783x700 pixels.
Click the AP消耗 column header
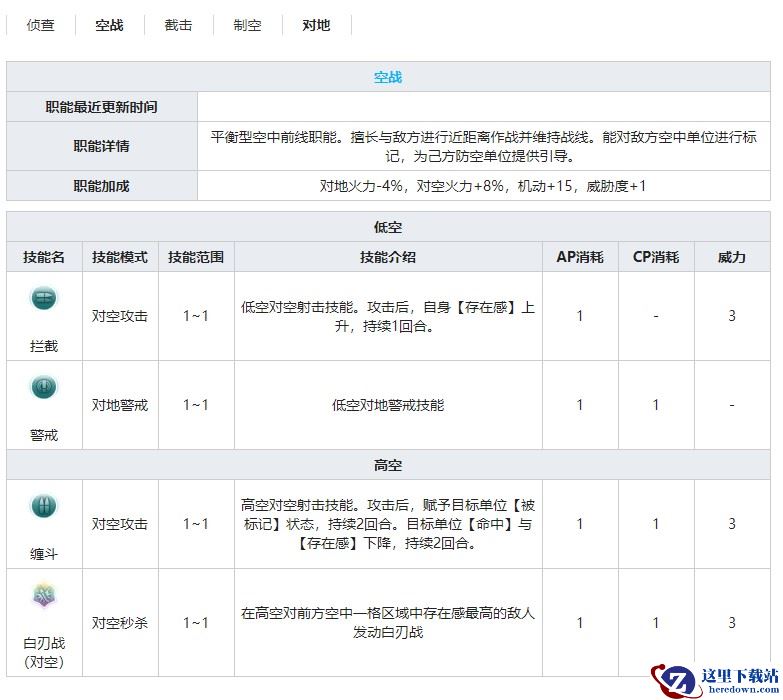[x=580, y=257]
